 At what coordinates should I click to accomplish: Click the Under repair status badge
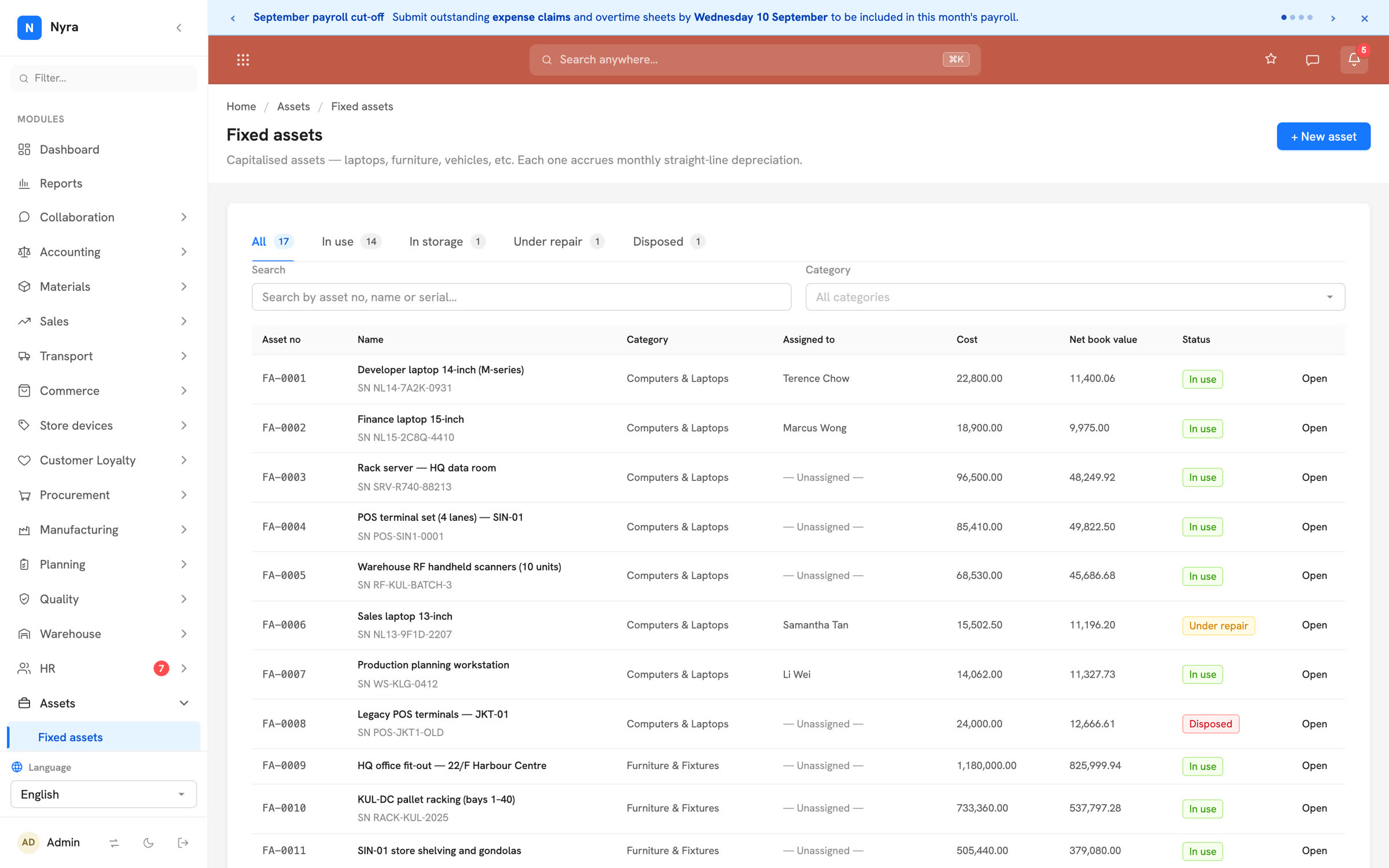tap(1218, 626)
